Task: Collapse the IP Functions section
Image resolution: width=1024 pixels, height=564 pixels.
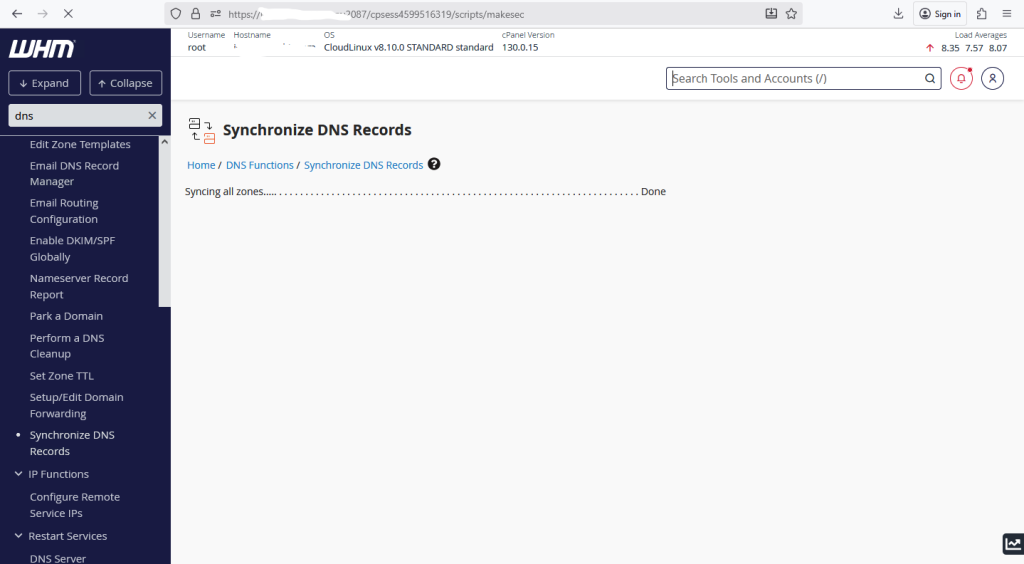Action: pyautogui.click(x=19, y=474)
